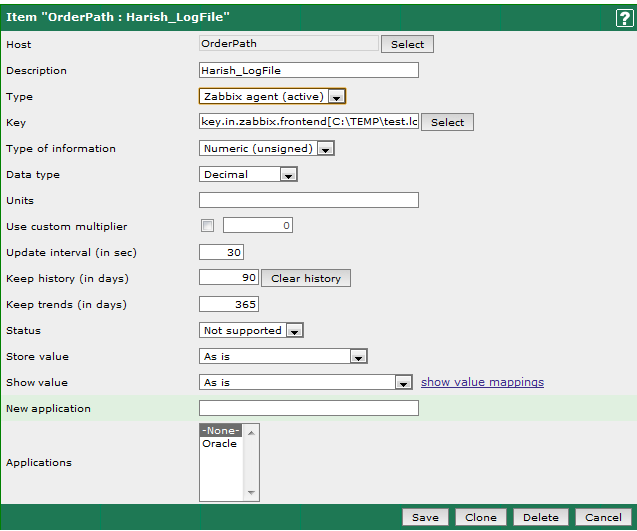Expand the Status dropdown

[x=252, y=331]
